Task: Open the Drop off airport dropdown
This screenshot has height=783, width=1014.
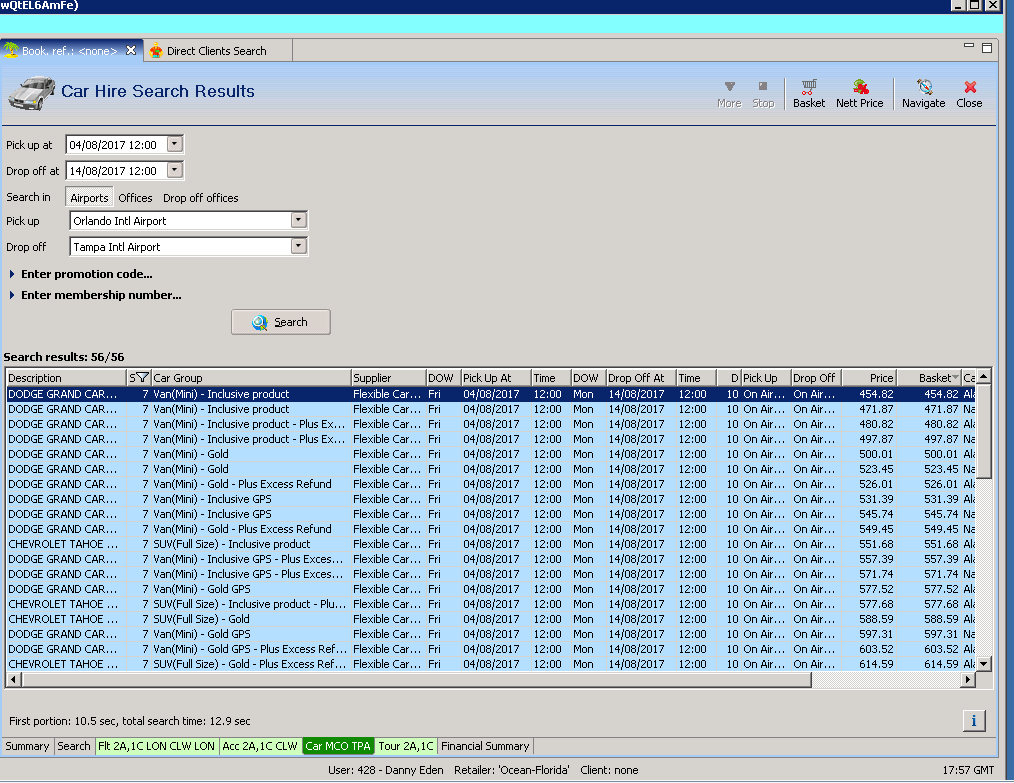Action: coord(298,246)
